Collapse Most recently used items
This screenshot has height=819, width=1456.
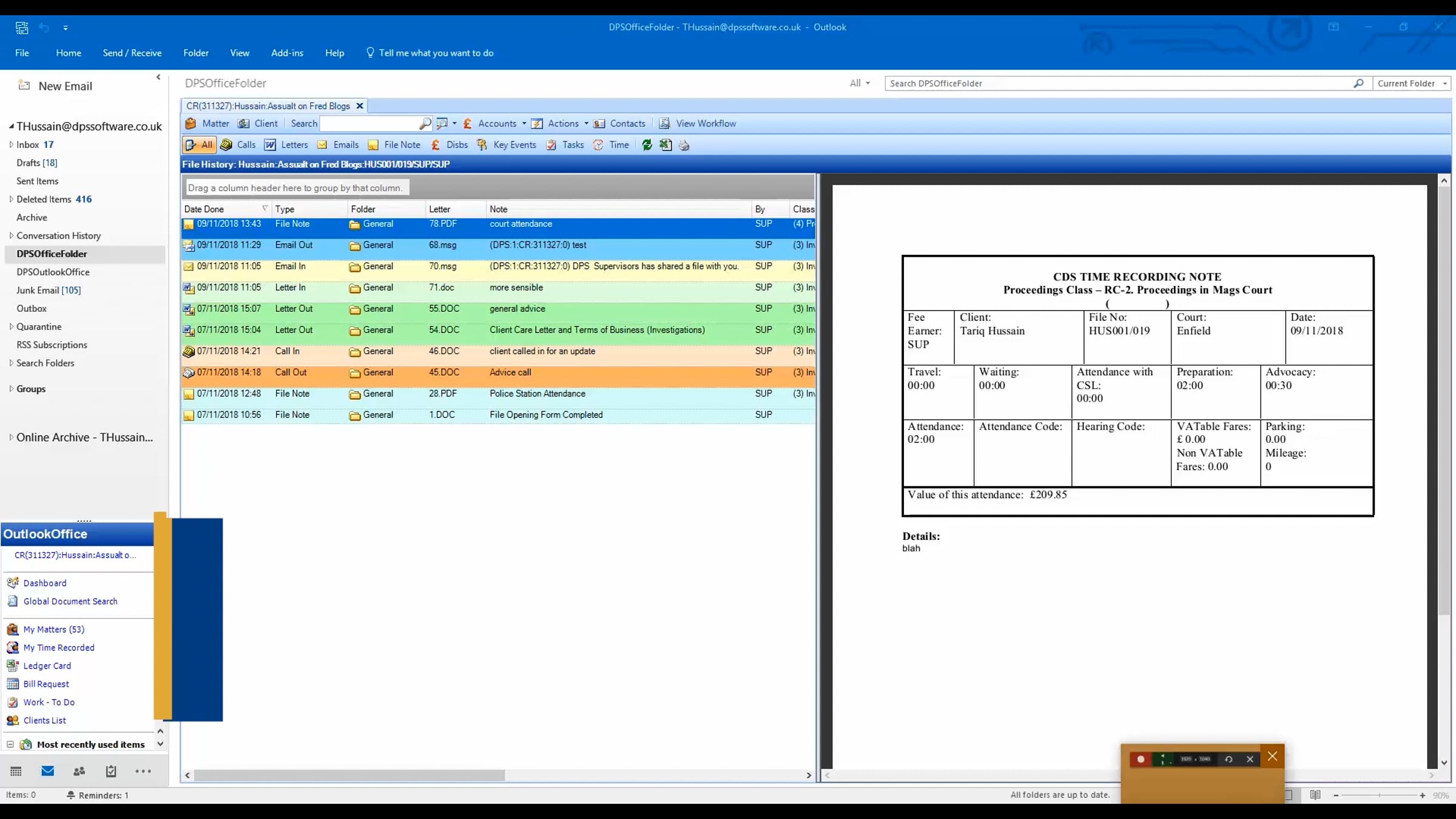click(10, 744)
